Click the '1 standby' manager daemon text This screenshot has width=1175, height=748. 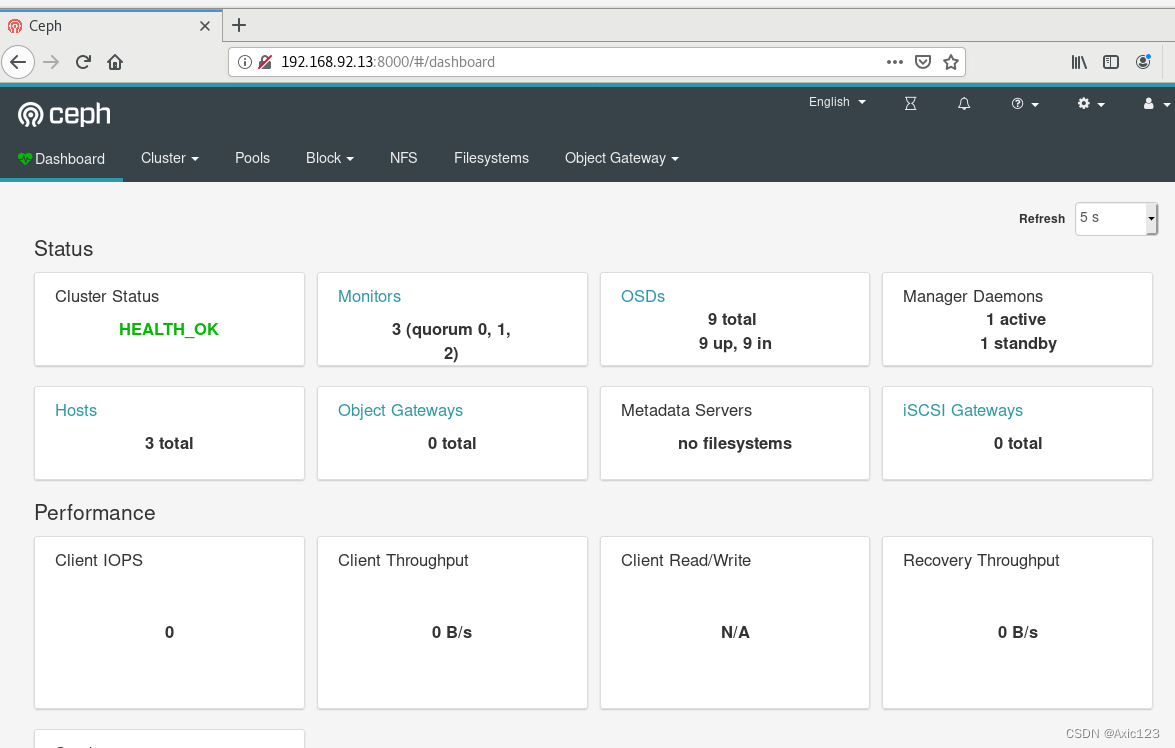click(x=1018, y=343)
